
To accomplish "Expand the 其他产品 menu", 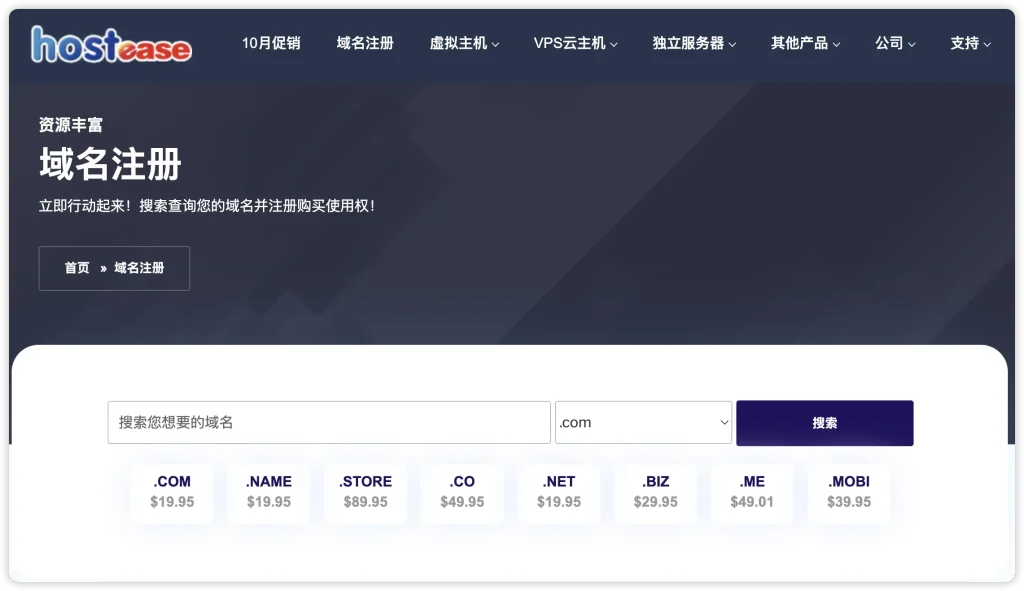I will pos(805,43).
